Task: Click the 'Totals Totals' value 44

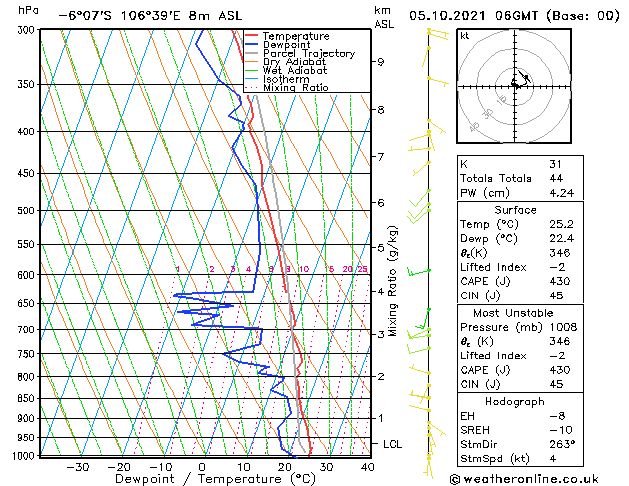Action: coord(556,178)
